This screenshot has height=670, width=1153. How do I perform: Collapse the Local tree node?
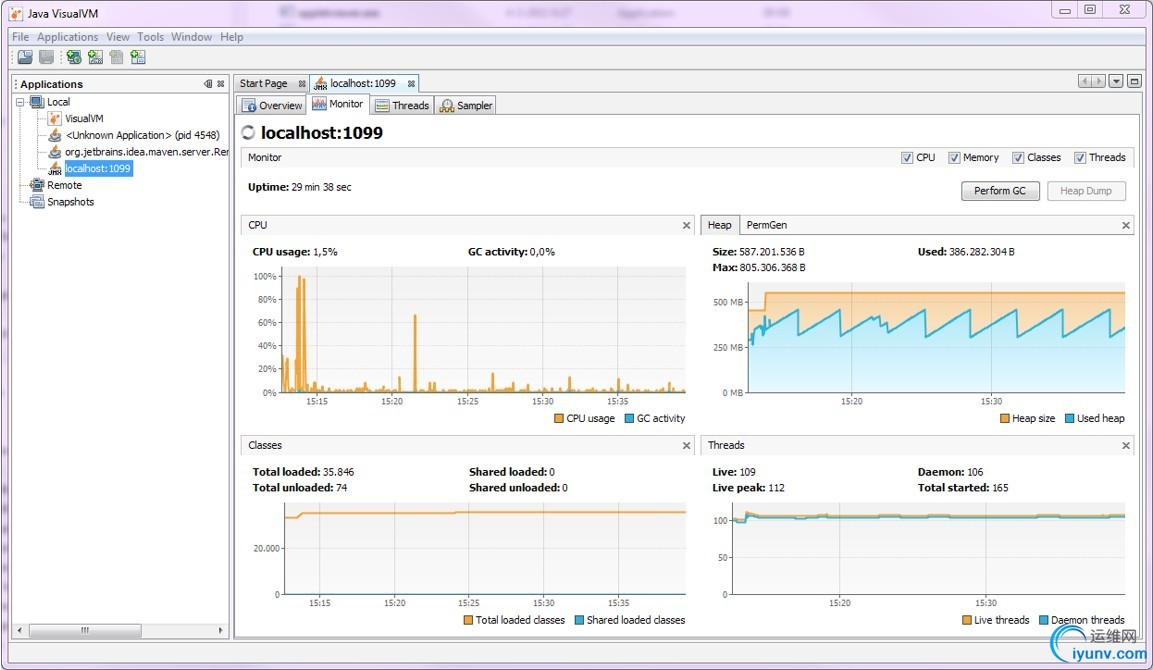coord(21,102)
